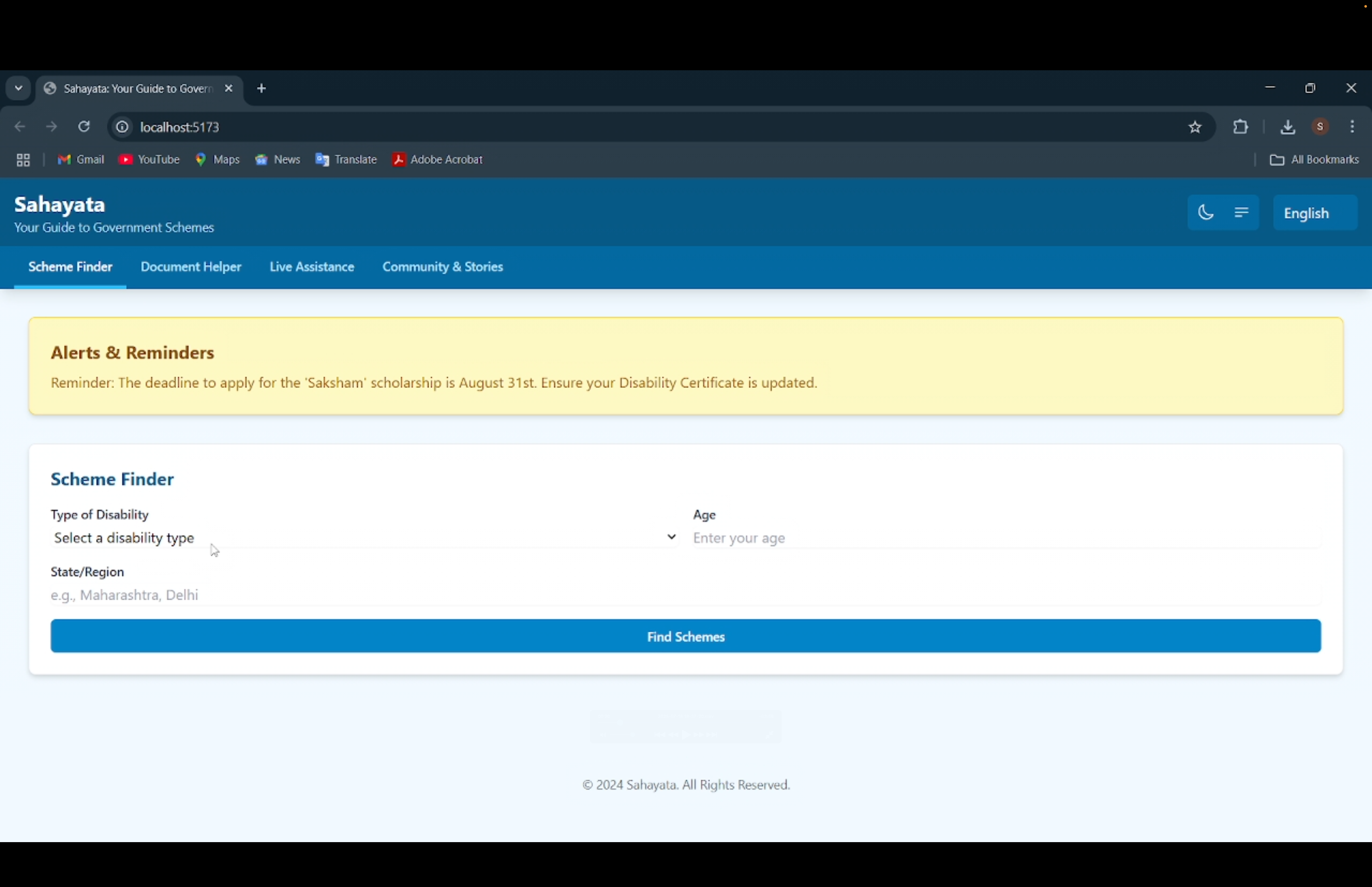
Task: Open the downloads icon in the toolbar
Action: (1288, 127)
